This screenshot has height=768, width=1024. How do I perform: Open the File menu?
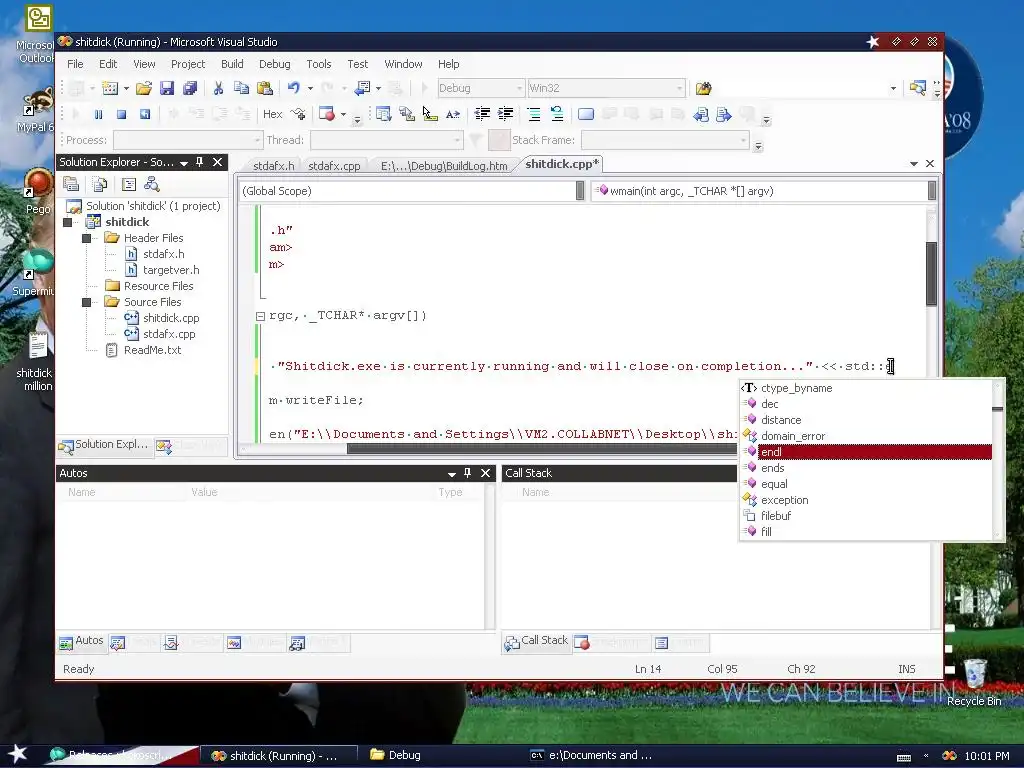[x=75, y=64]
